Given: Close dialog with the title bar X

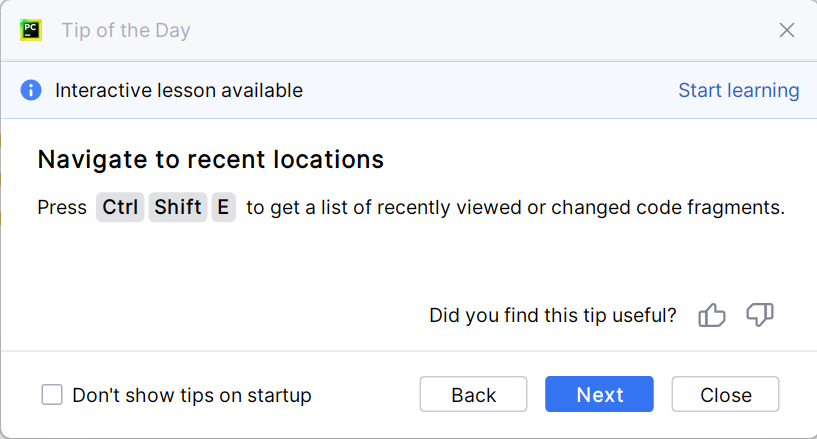Looking at the screenshot, I should pos(787,30).
